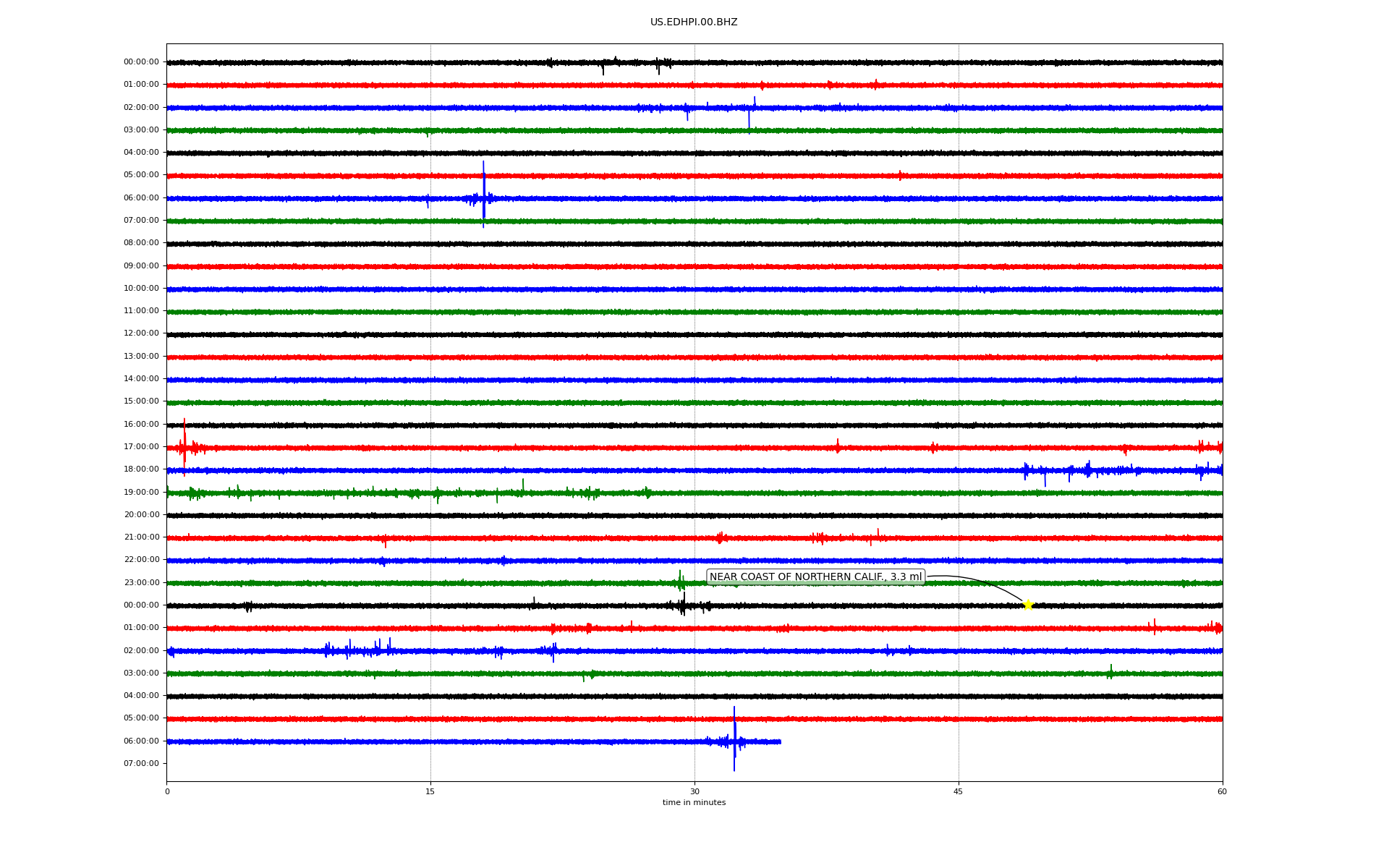This screenshot has width=1389, height=868.
Task: Click the first 02:00:00 row label
Action: tap(141, 107)
